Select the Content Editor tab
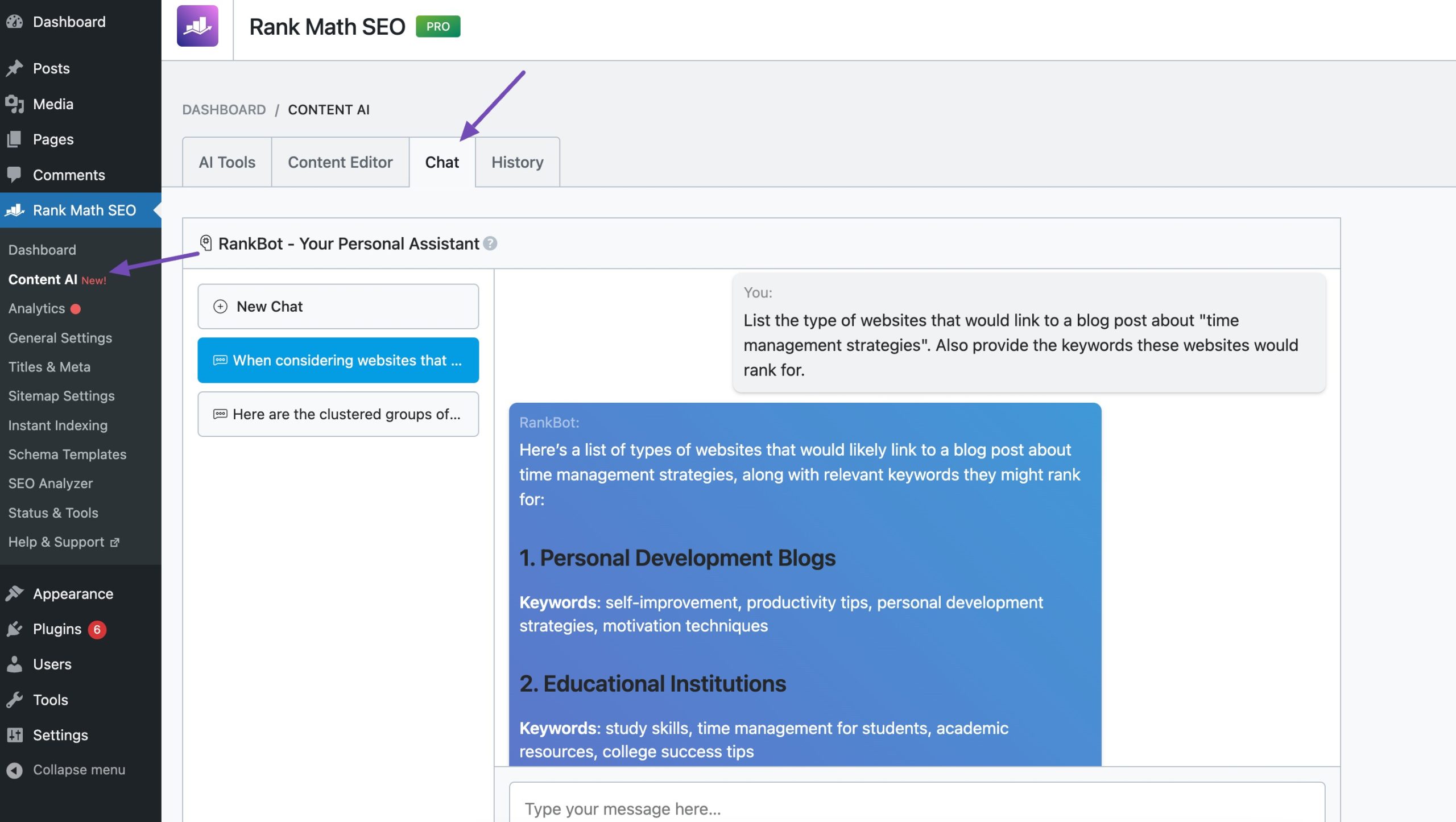Viewport: 1456px width, 822px height. tap(340, 162)
